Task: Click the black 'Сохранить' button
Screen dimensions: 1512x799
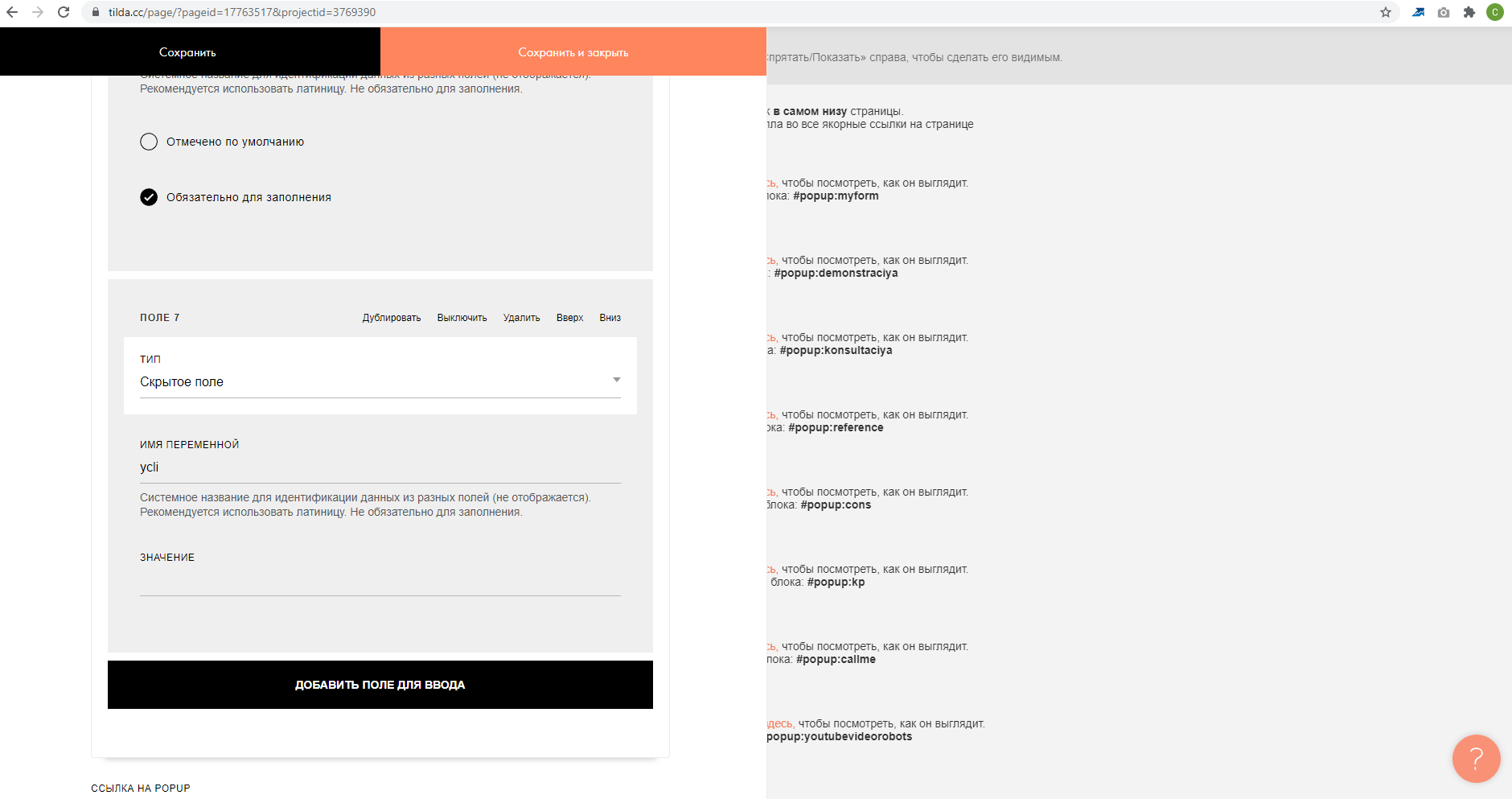Action: 190,51
